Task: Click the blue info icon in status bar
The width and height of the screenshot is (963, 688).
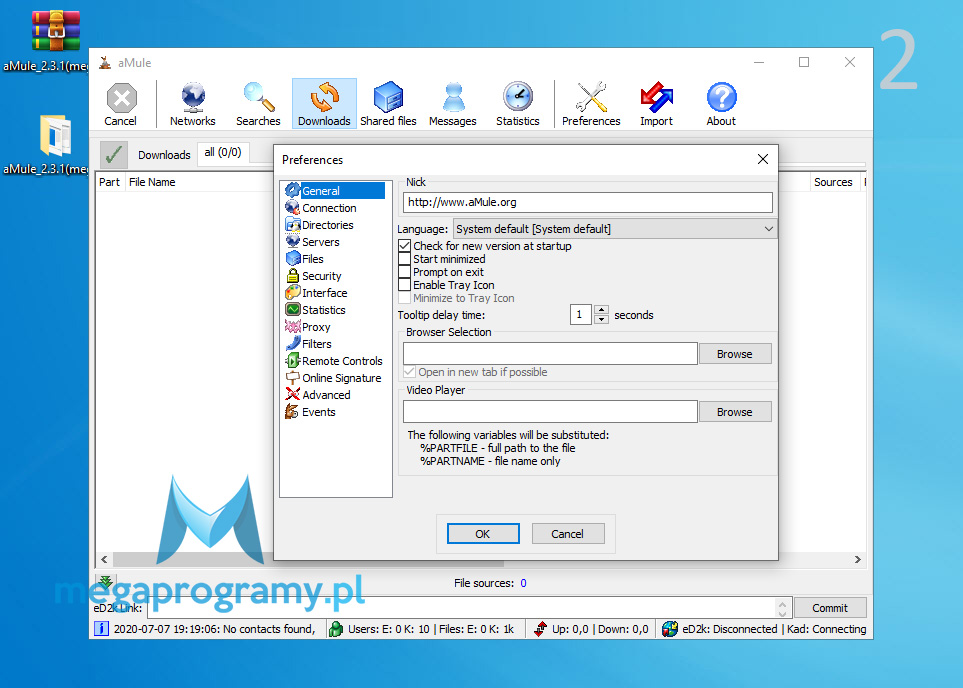Action: click(101, 629)
